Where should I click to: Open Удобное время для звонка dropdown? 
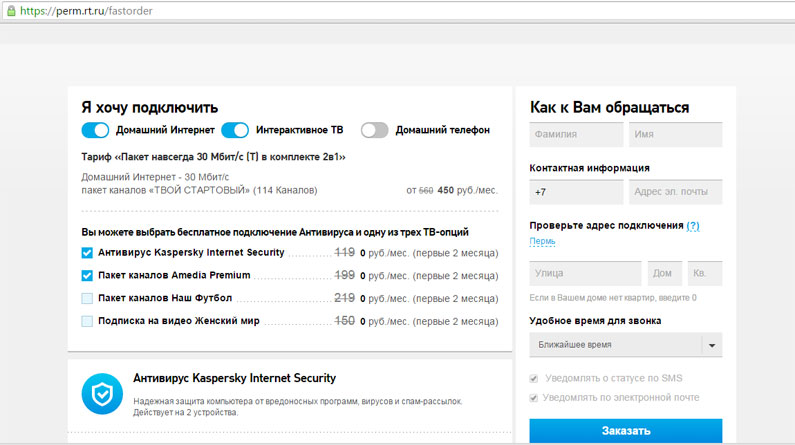click(625, 345)
